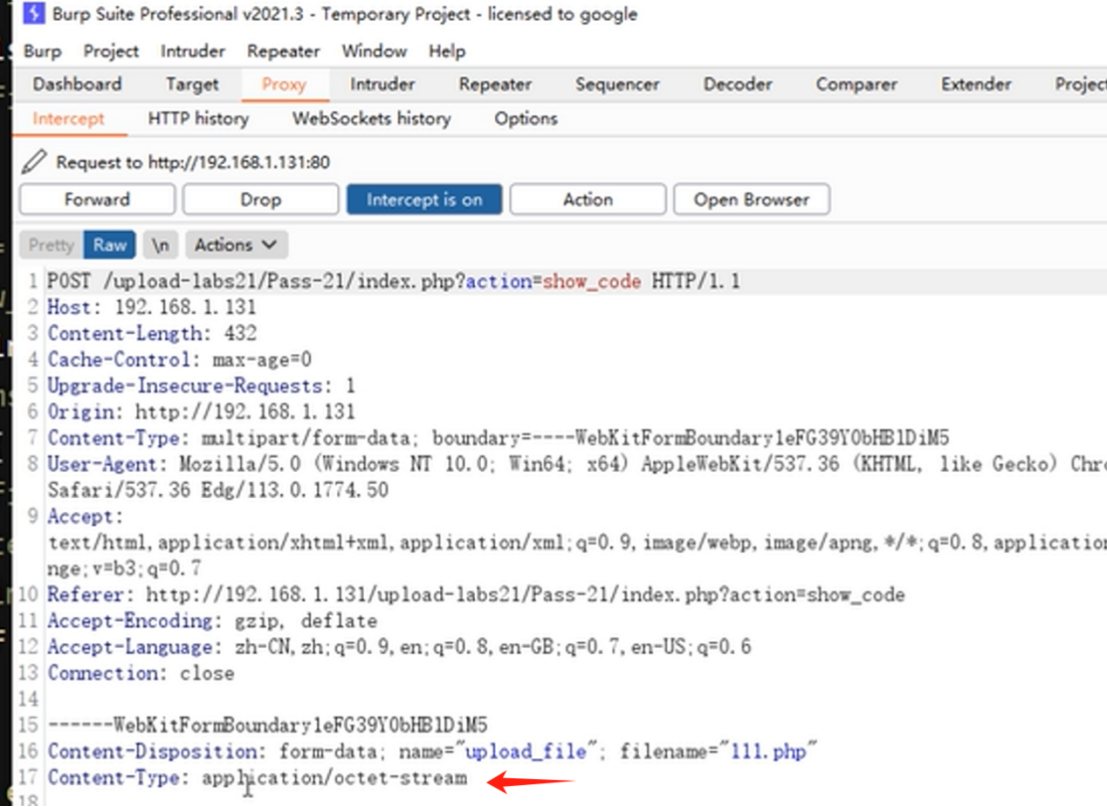Click the 'Accept-Encoding: gzip, deflate' line
Viewport: 1107px width, 807px height.
pyautogui.click(x=212, y=621)
